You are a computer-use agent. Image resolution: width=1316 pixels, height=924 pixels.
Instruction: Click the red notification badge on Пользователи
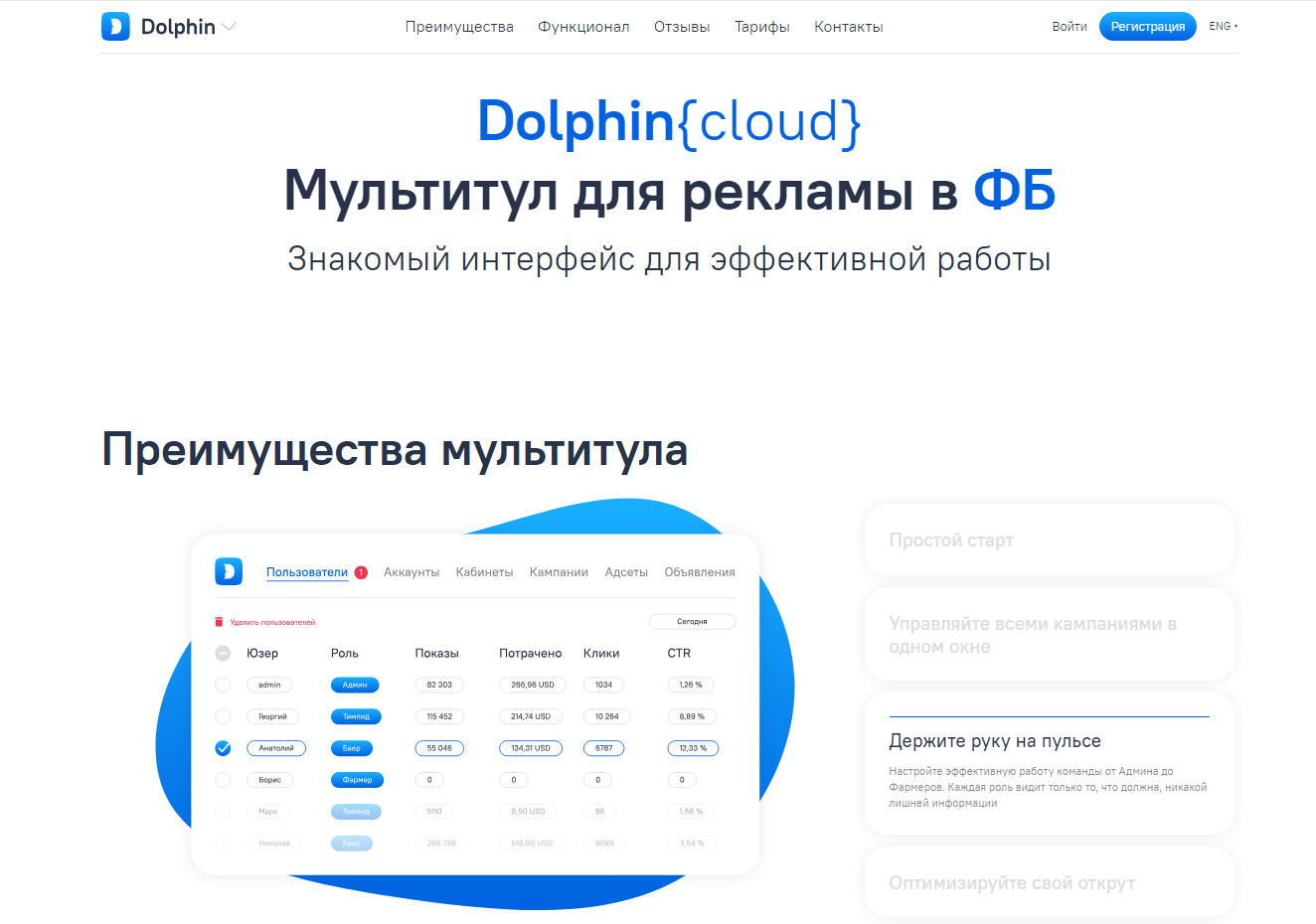(x=361, y=572)
